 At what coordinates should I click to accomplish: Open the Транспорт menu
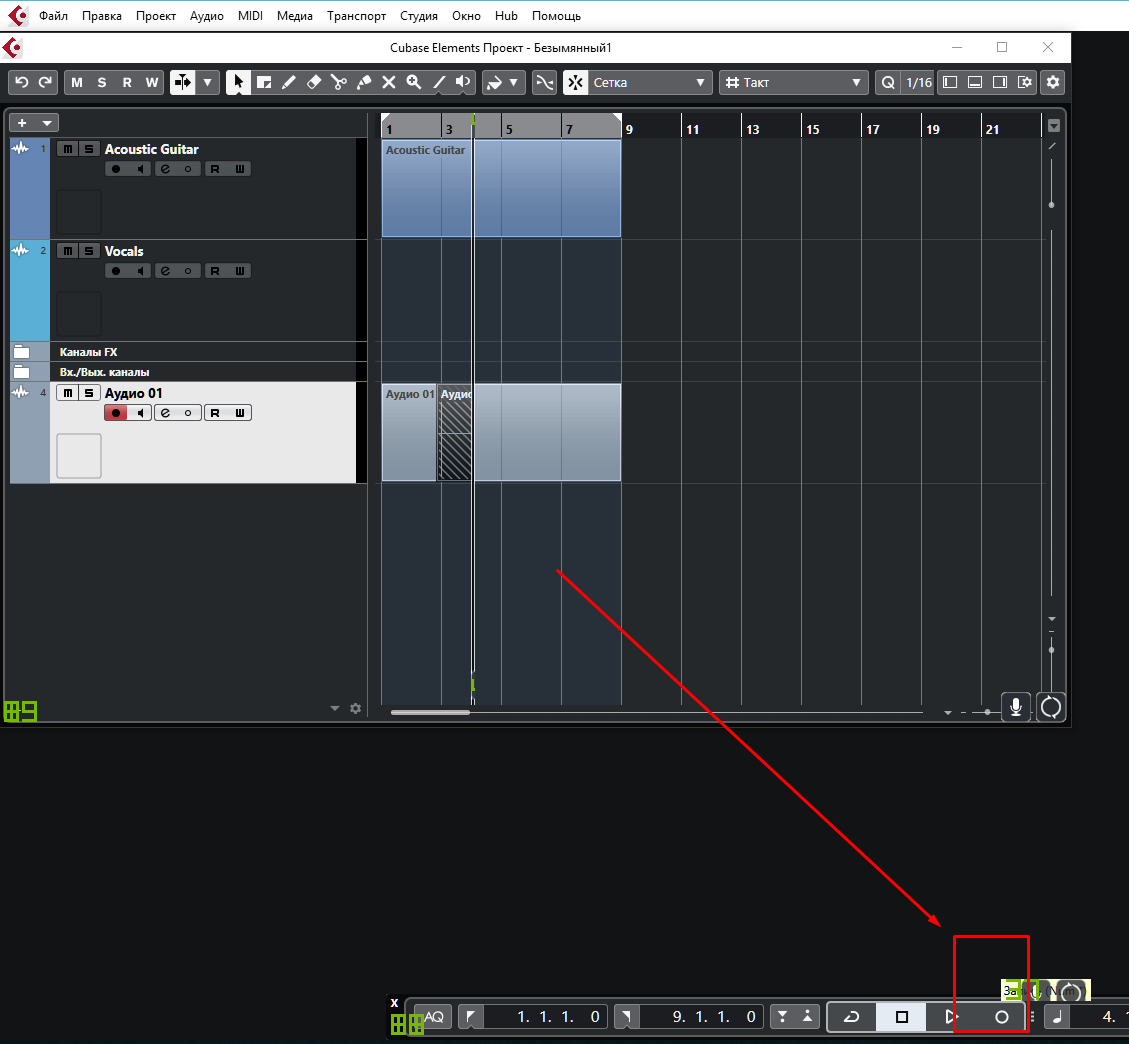click(x=357, y=16)
